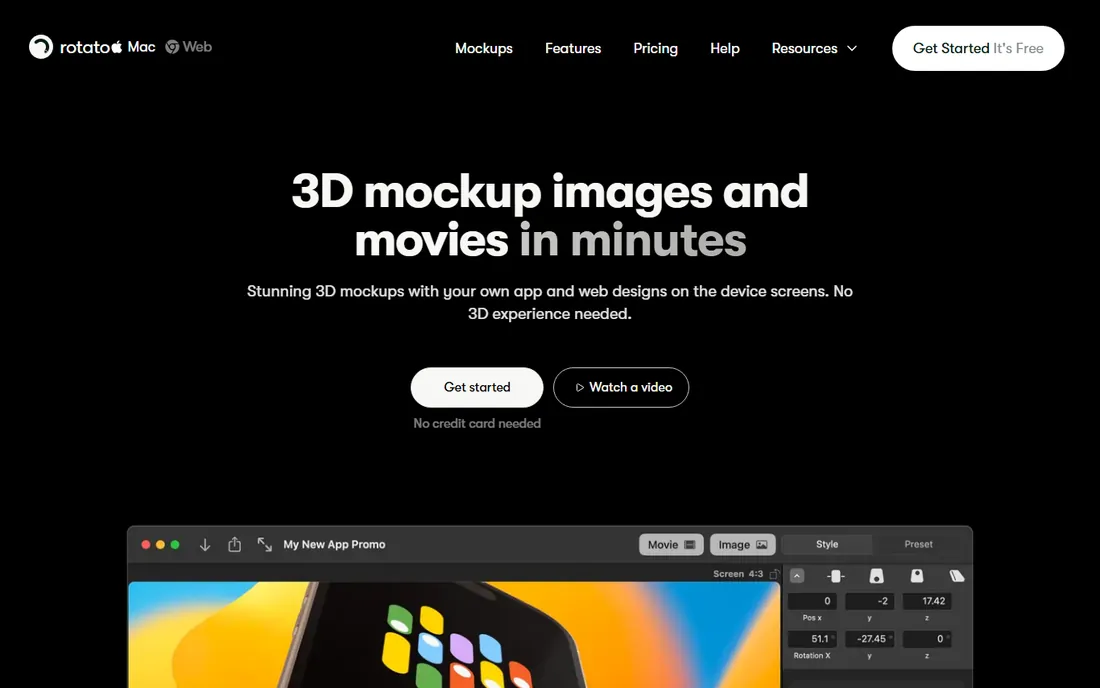Click the Watch a video button
Image resolution: width=1100 pixels, height=688 pixels.
pos(621,387)
